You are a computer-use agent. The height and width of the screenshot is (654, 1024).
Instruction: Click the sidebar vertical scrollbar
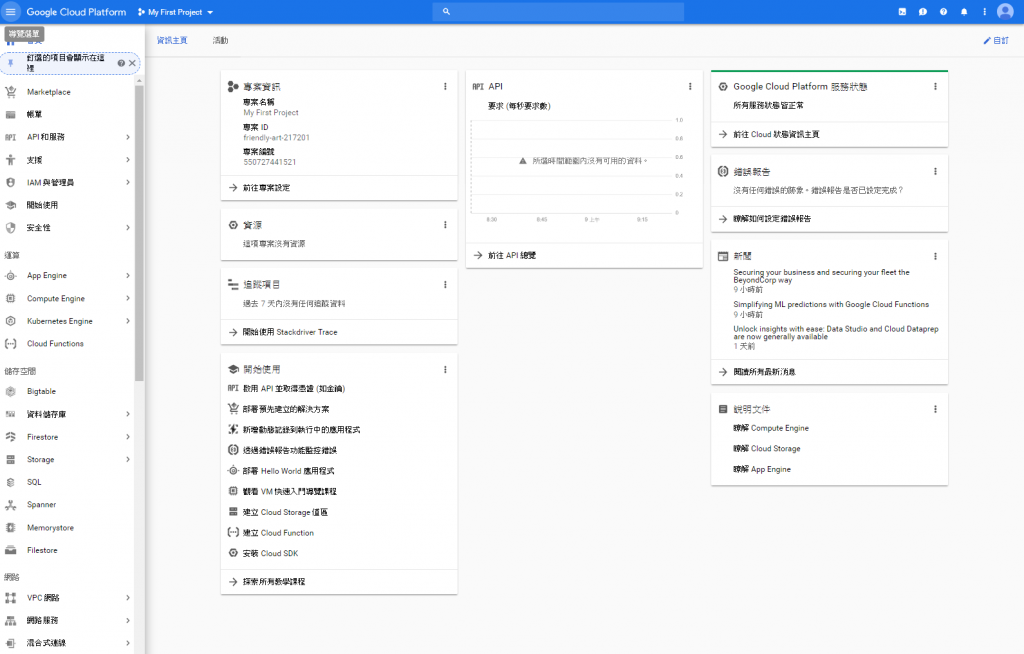[139, 233]
